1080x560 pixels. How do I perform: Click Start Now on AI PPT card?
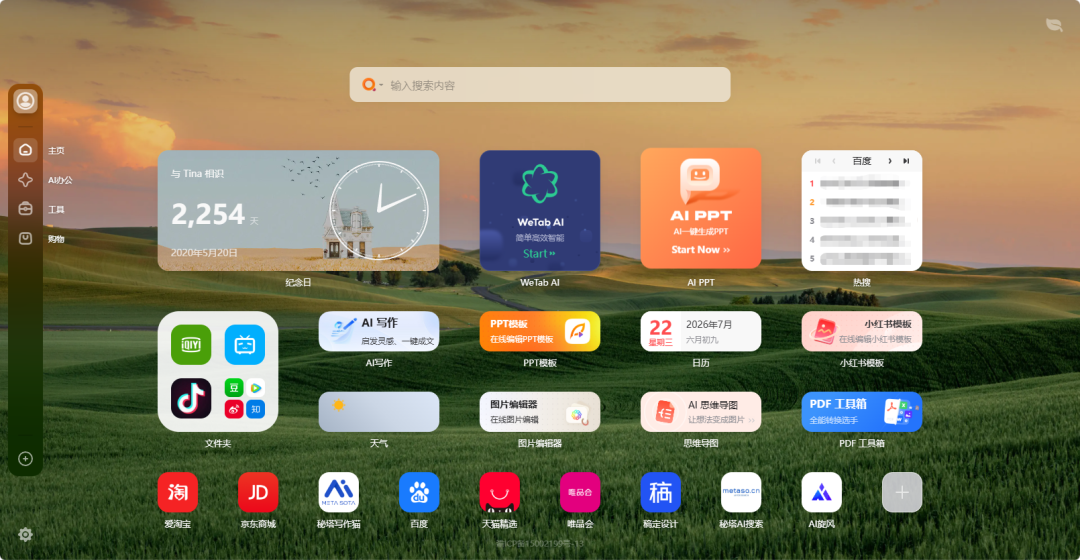700,249
